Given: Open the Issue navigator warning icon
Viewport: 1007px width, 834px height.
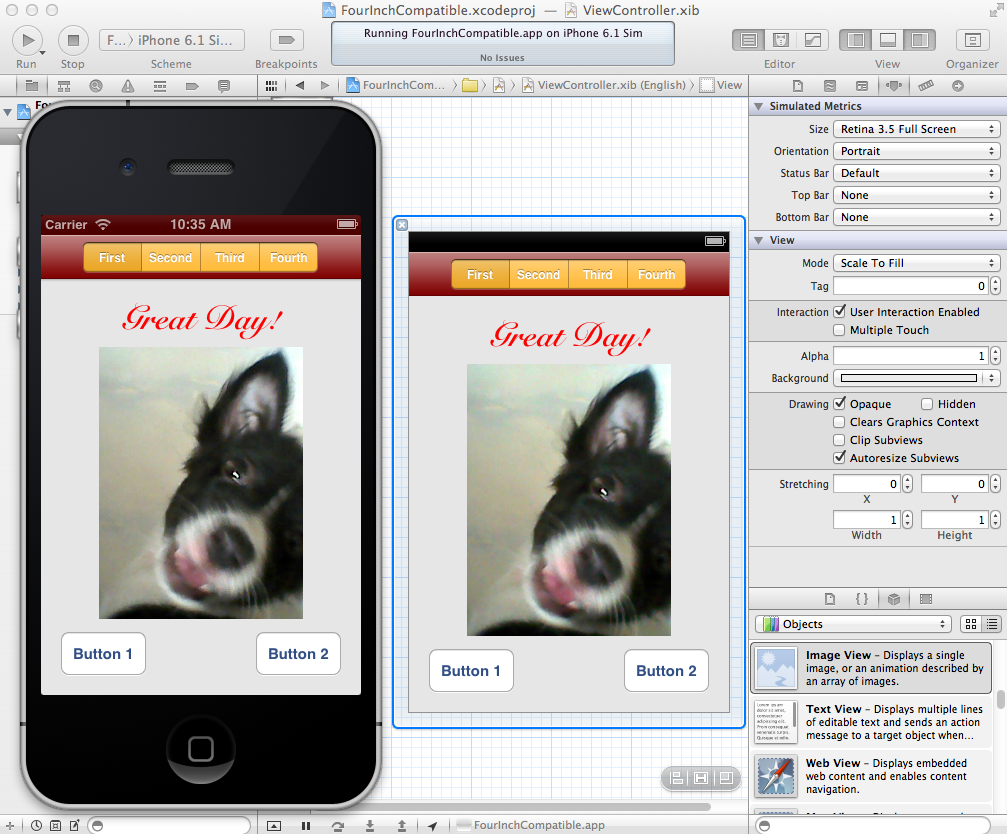Looking at the screenshot, I should click(x=128, y=85).
